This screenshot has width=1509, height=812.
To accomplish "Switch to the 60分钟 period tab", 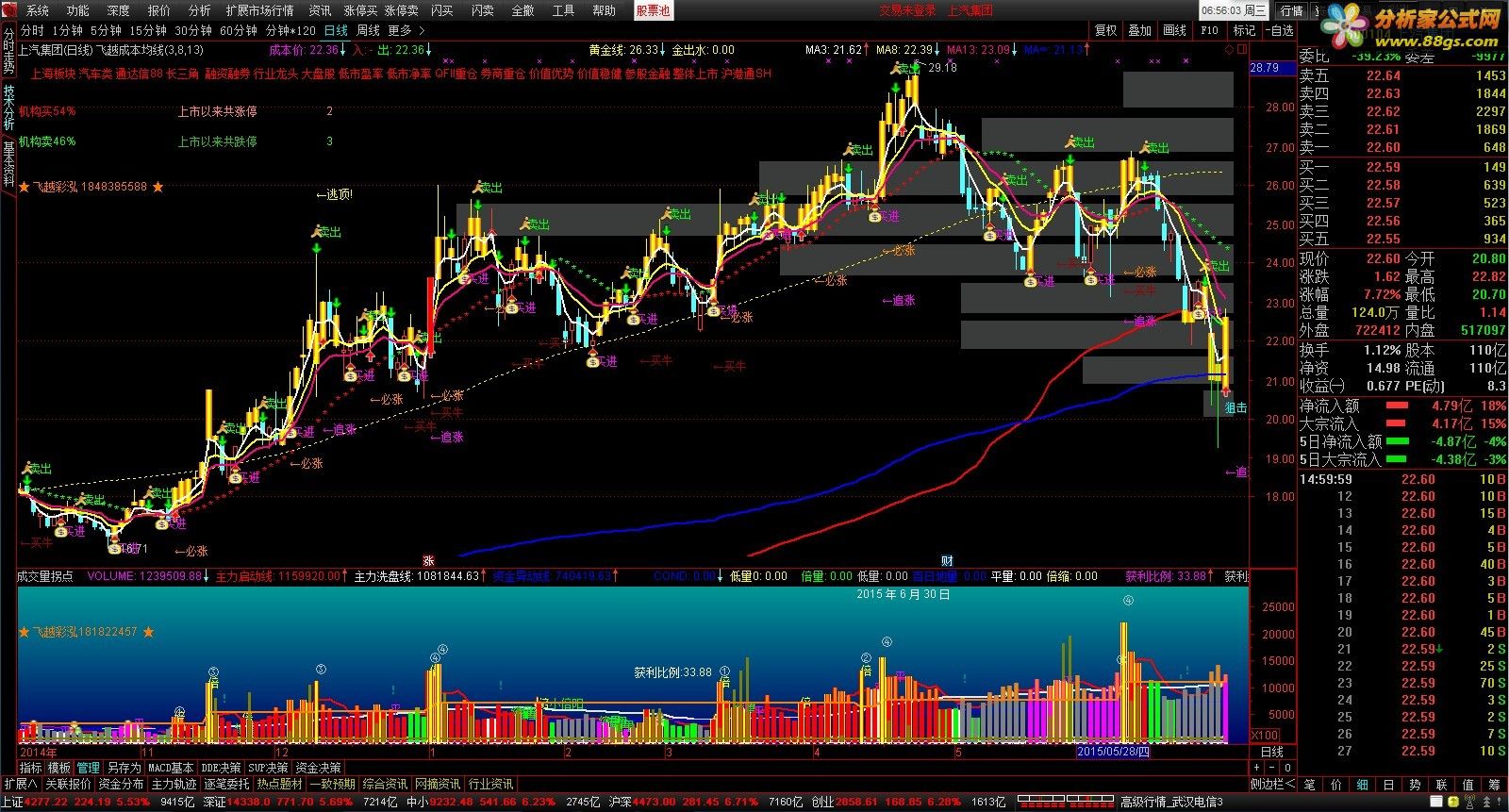I will (239, 30).
